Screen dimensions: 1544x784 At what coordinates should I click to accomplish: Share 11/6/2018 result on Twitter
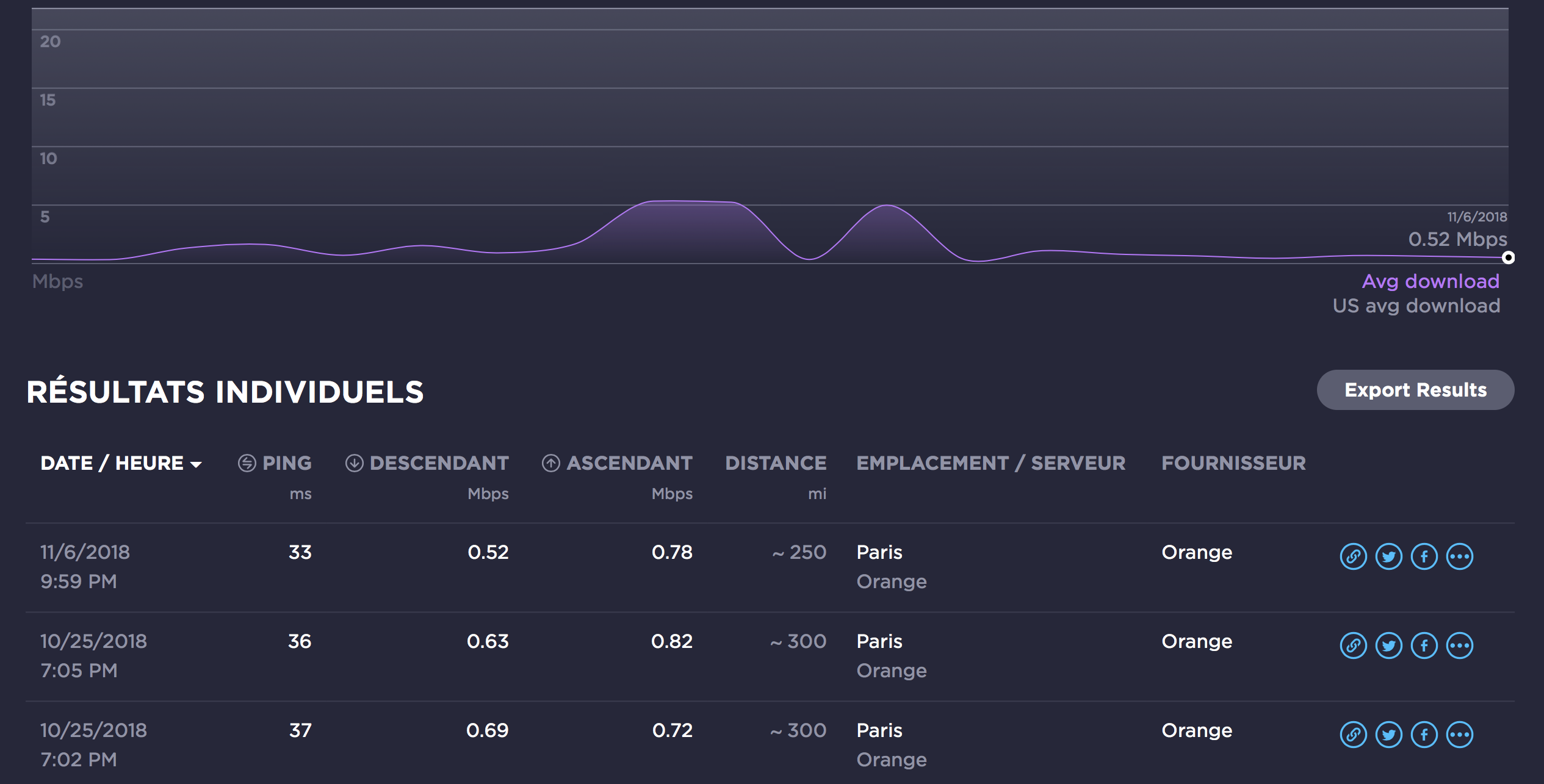click(x=1388, y=556)
